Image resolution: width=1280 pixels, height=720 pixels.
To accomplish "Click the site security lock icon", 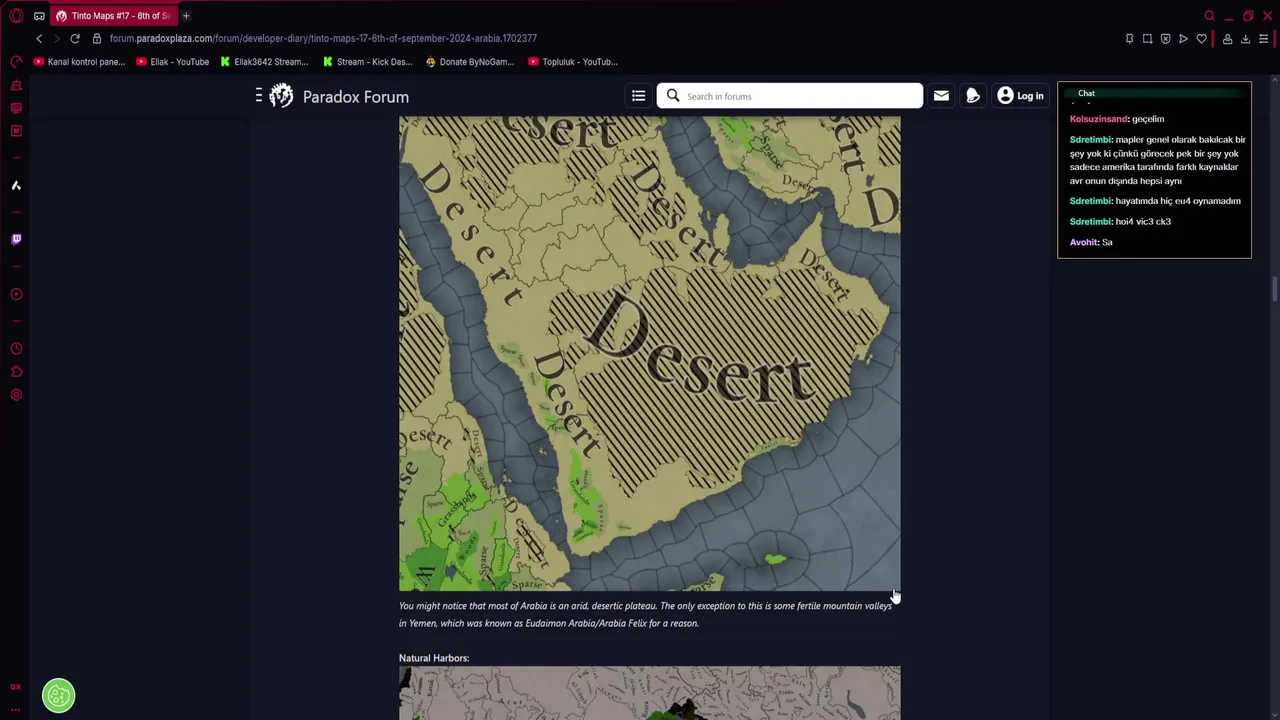I will [x=97, y=38].
